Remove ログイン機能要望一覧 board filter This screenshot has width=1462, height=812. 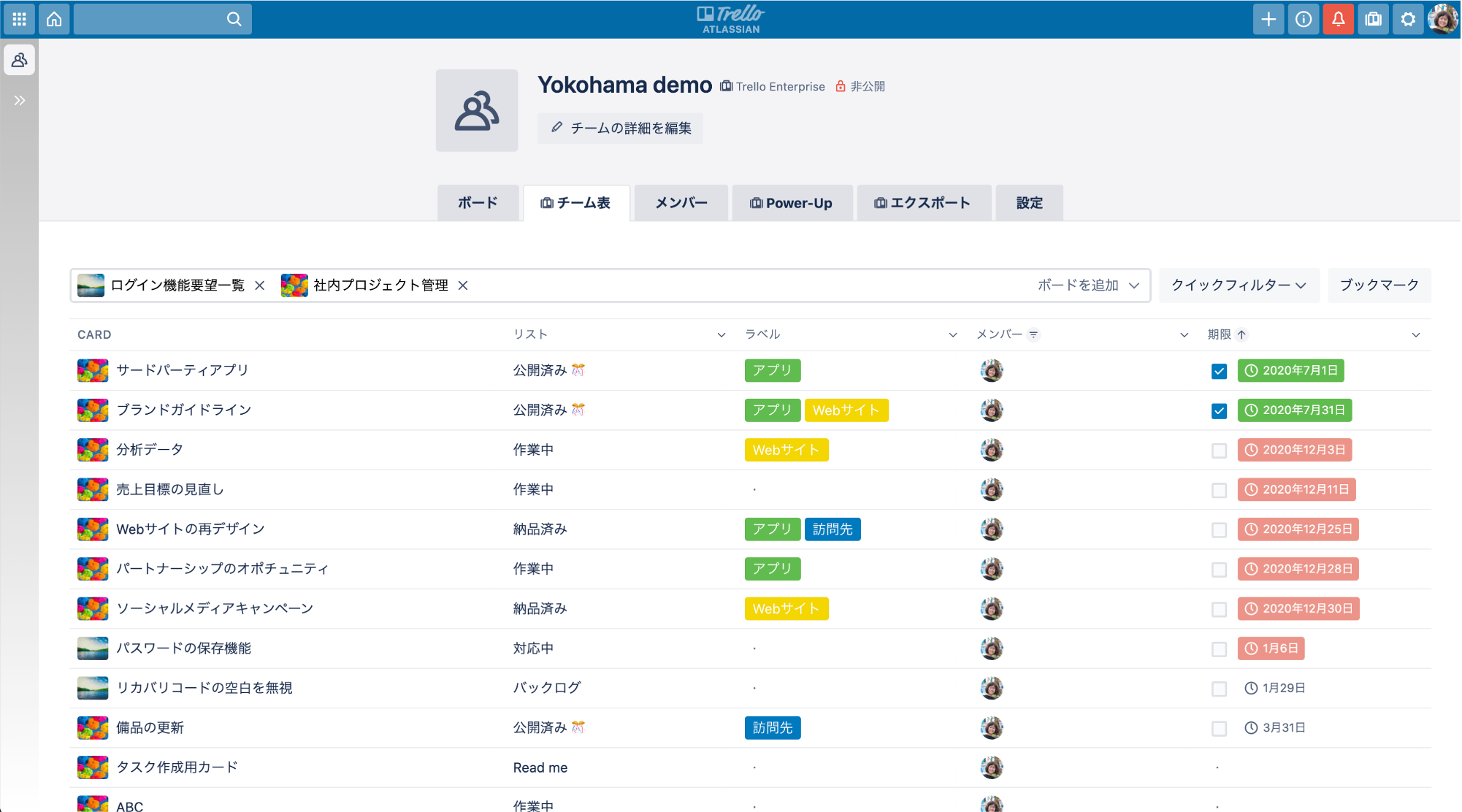click(x=259, y=286)
